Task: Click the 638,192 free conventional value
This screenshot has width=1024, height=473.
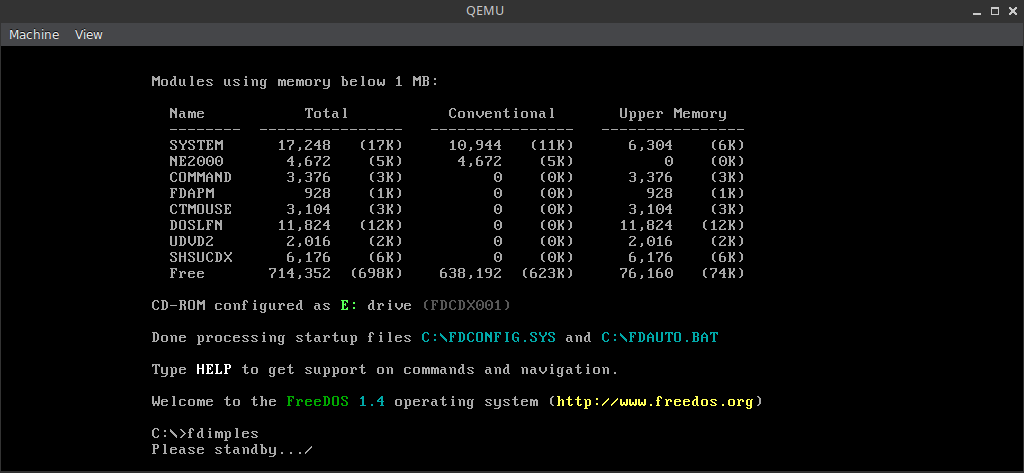Action: pos(470,273)
